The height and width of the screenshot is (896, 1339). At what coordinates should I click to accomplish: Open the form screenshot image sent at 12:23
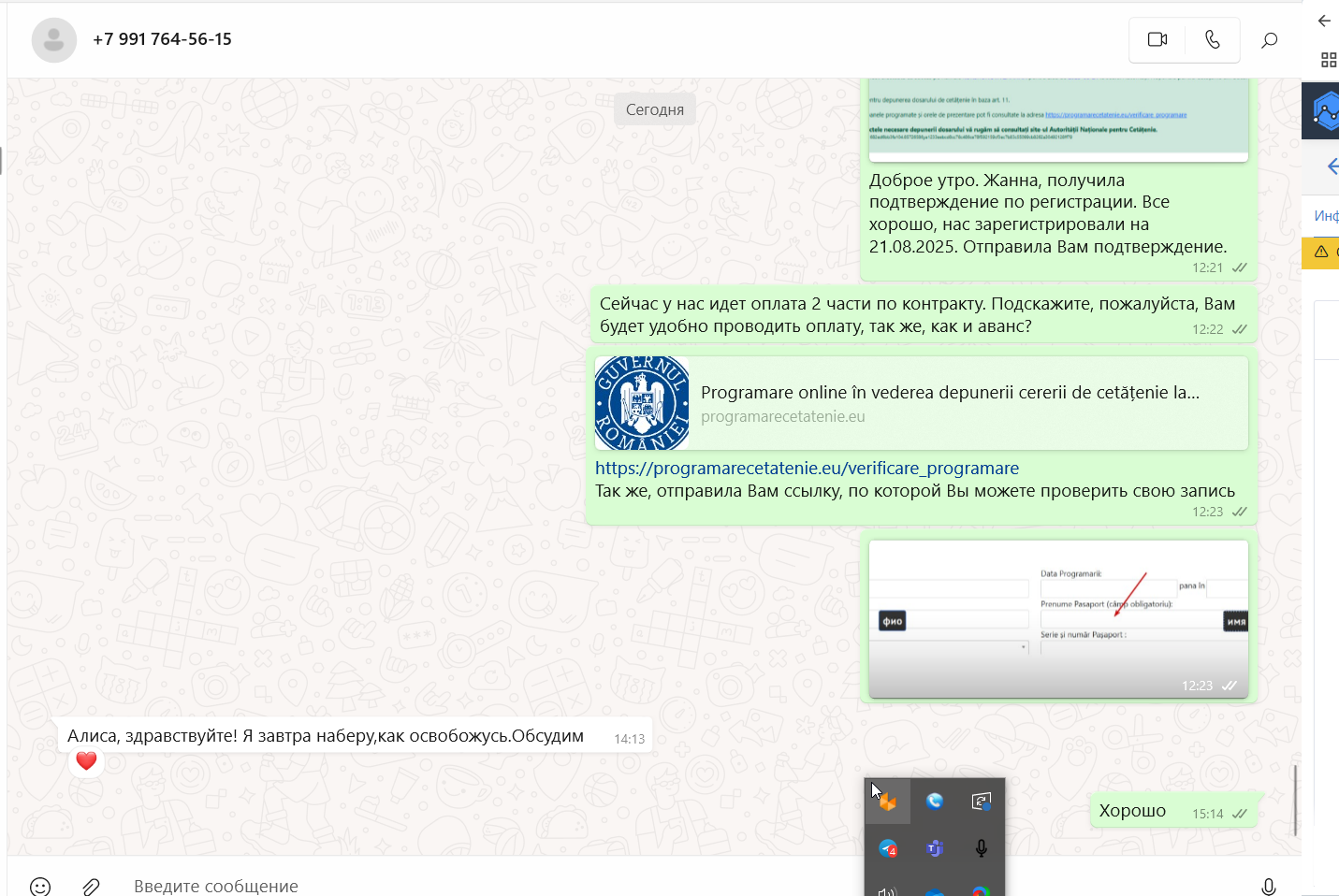(1058, 619)
